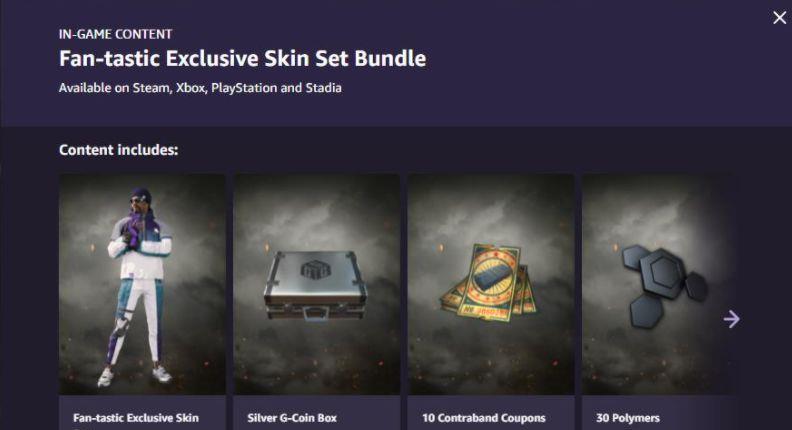Viewport: 792px width, 430px height.
Task: Open the Silver G-Coin Box caption
Action: (x=292, y=418)
